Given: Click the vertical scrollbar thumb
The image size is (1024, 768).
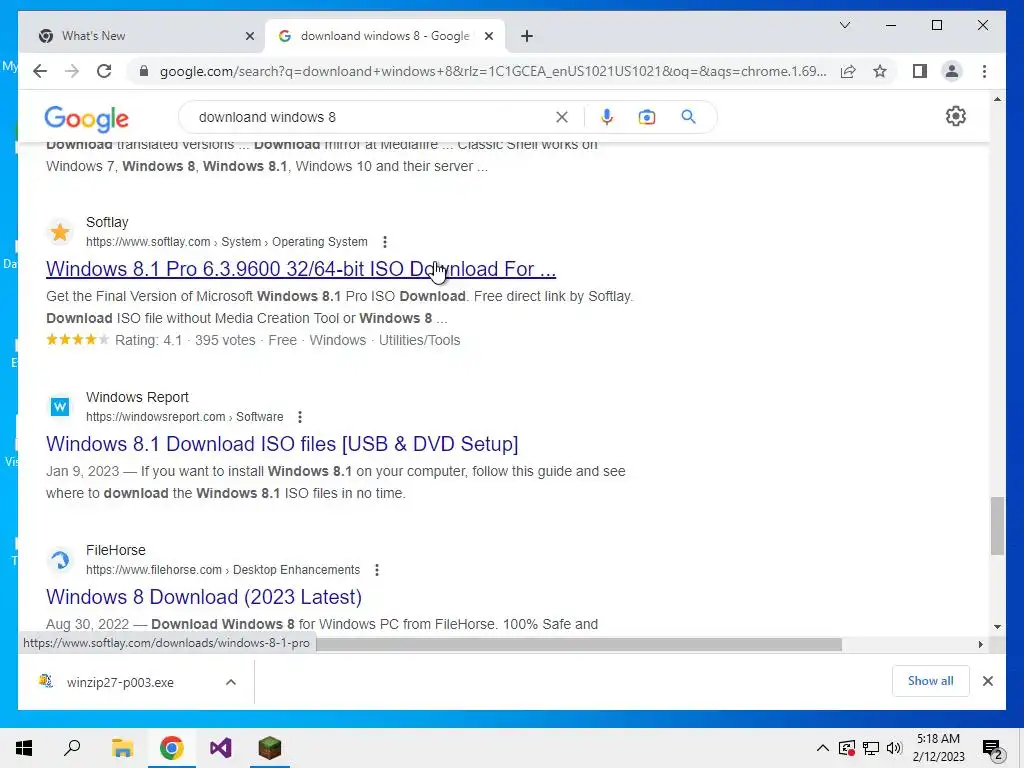Looking at the screenshot, I should pyautogui.click(x=997, y=526).
